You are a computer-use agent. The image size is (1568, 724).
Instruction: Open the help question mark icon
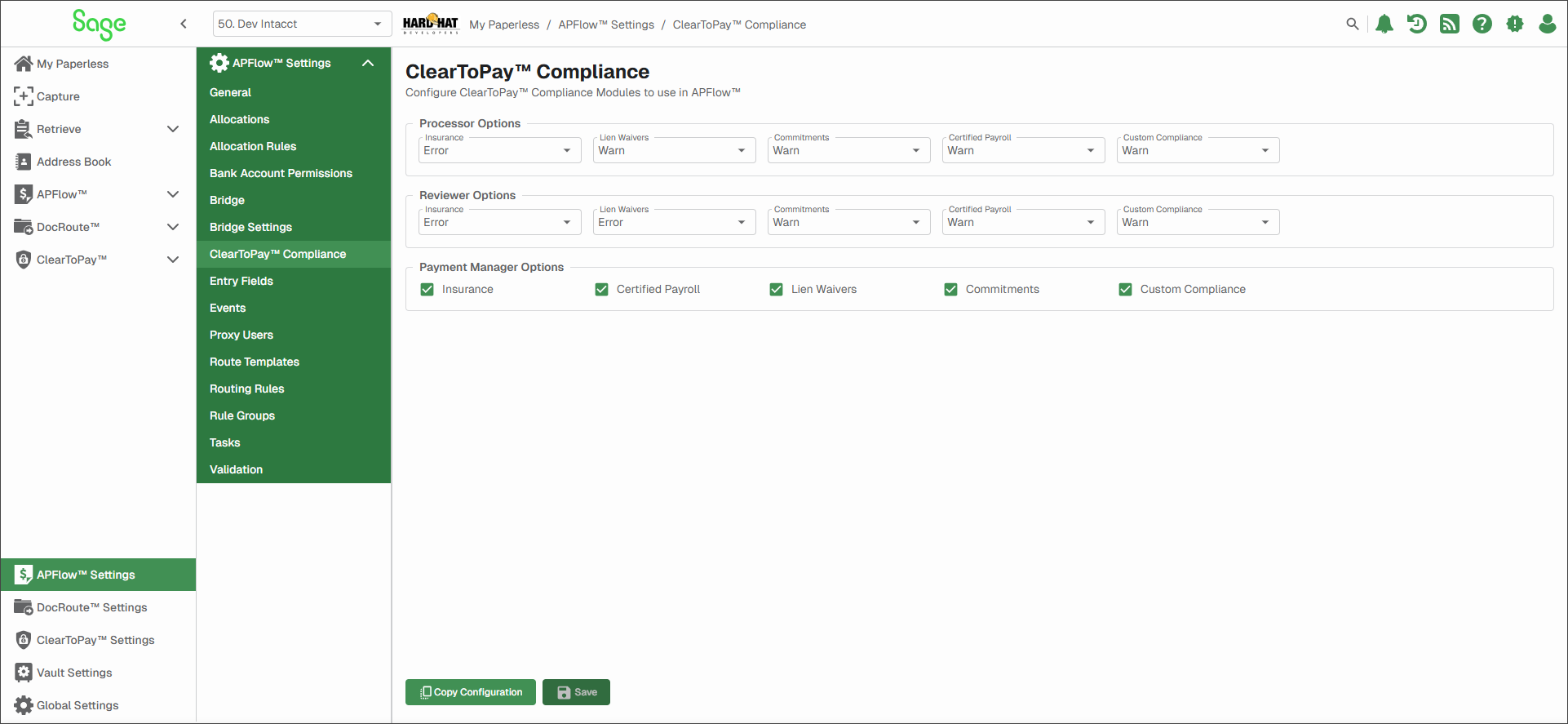click(1482, 24)
